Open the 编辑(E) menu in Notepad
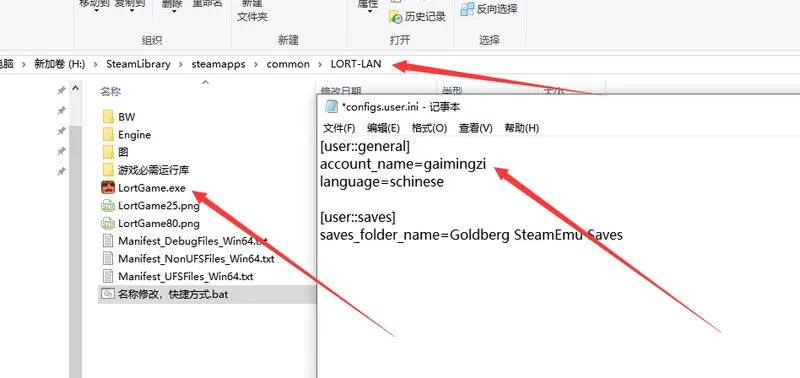 (384, 128)
